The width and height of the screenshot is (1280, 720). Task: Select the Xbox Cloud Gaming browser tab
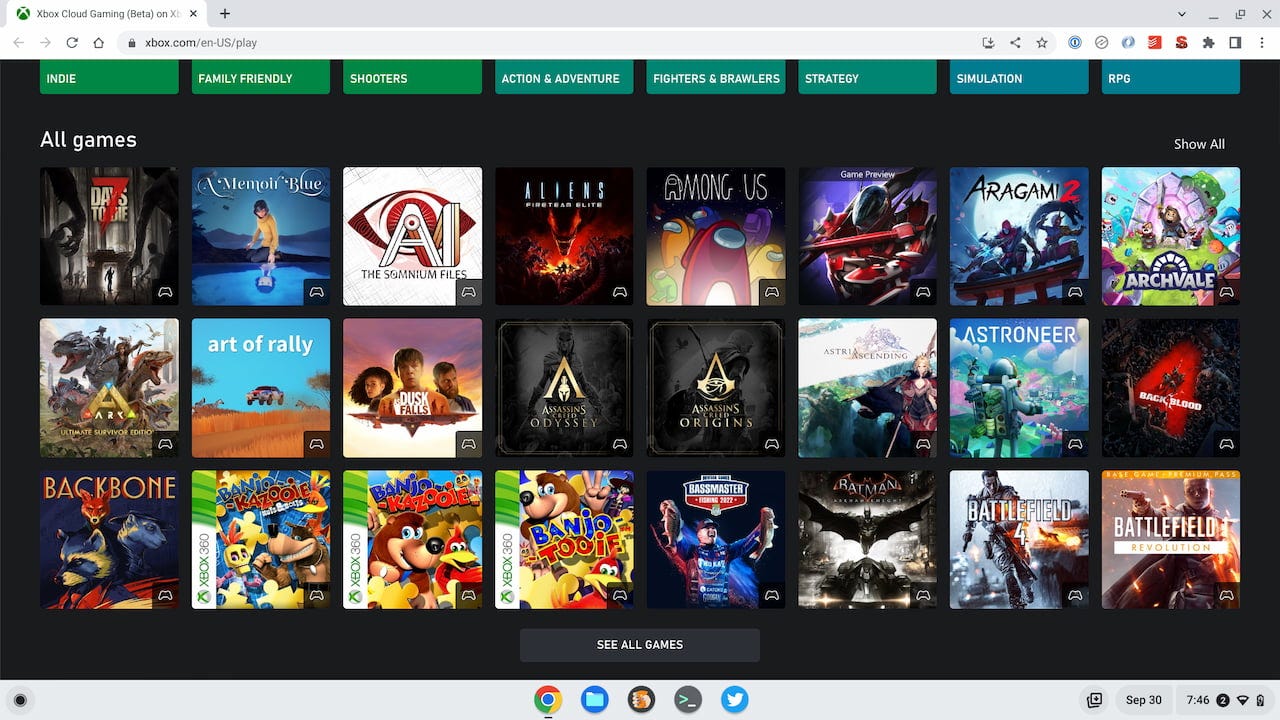104,14
